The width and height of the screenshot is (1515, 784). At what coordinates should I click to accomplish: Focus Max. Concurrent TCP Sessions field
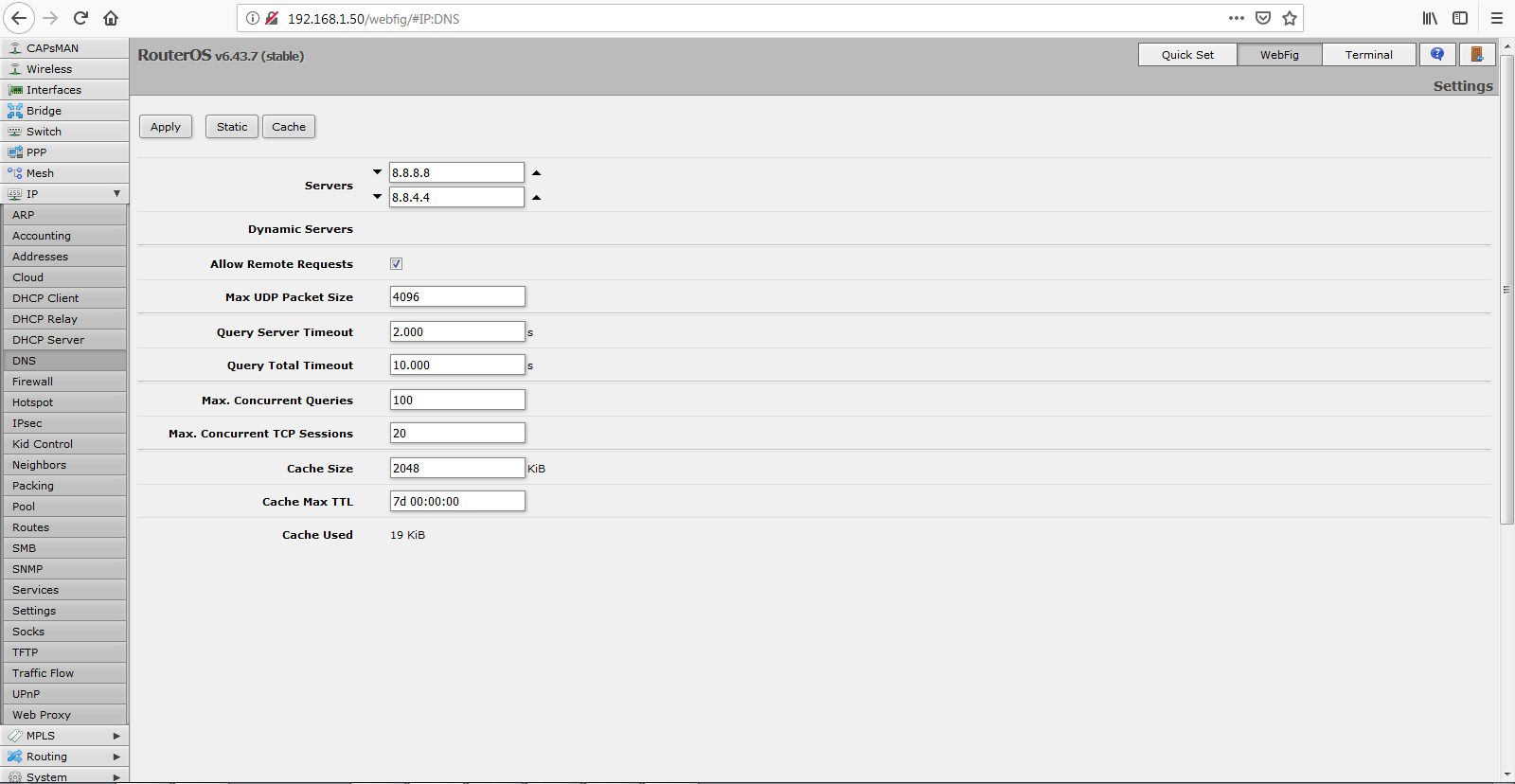pyautogui.click(x=457, y=433)
